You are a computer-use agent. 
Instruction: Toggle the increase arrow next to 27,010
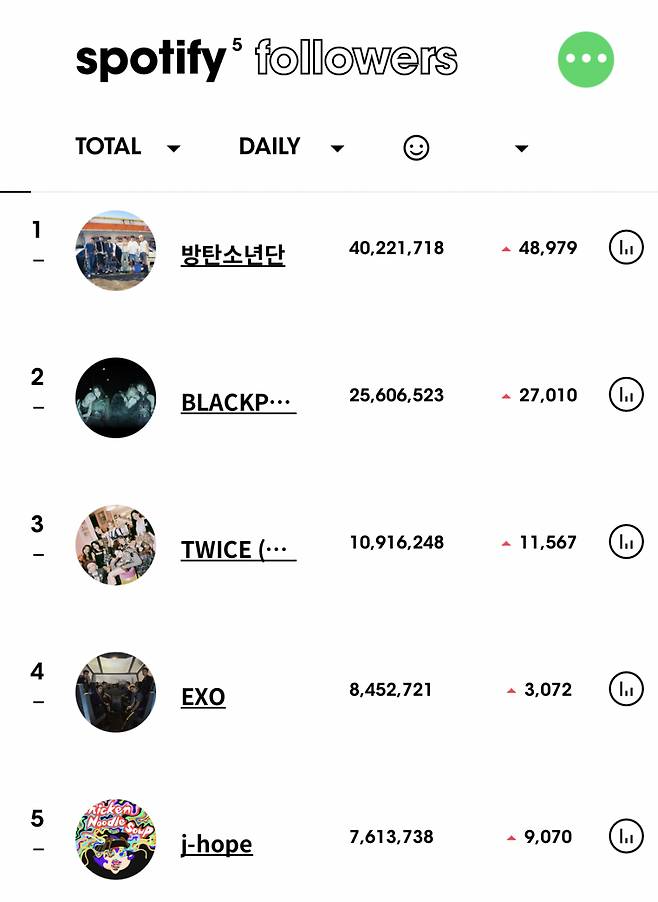pos(506,395)
